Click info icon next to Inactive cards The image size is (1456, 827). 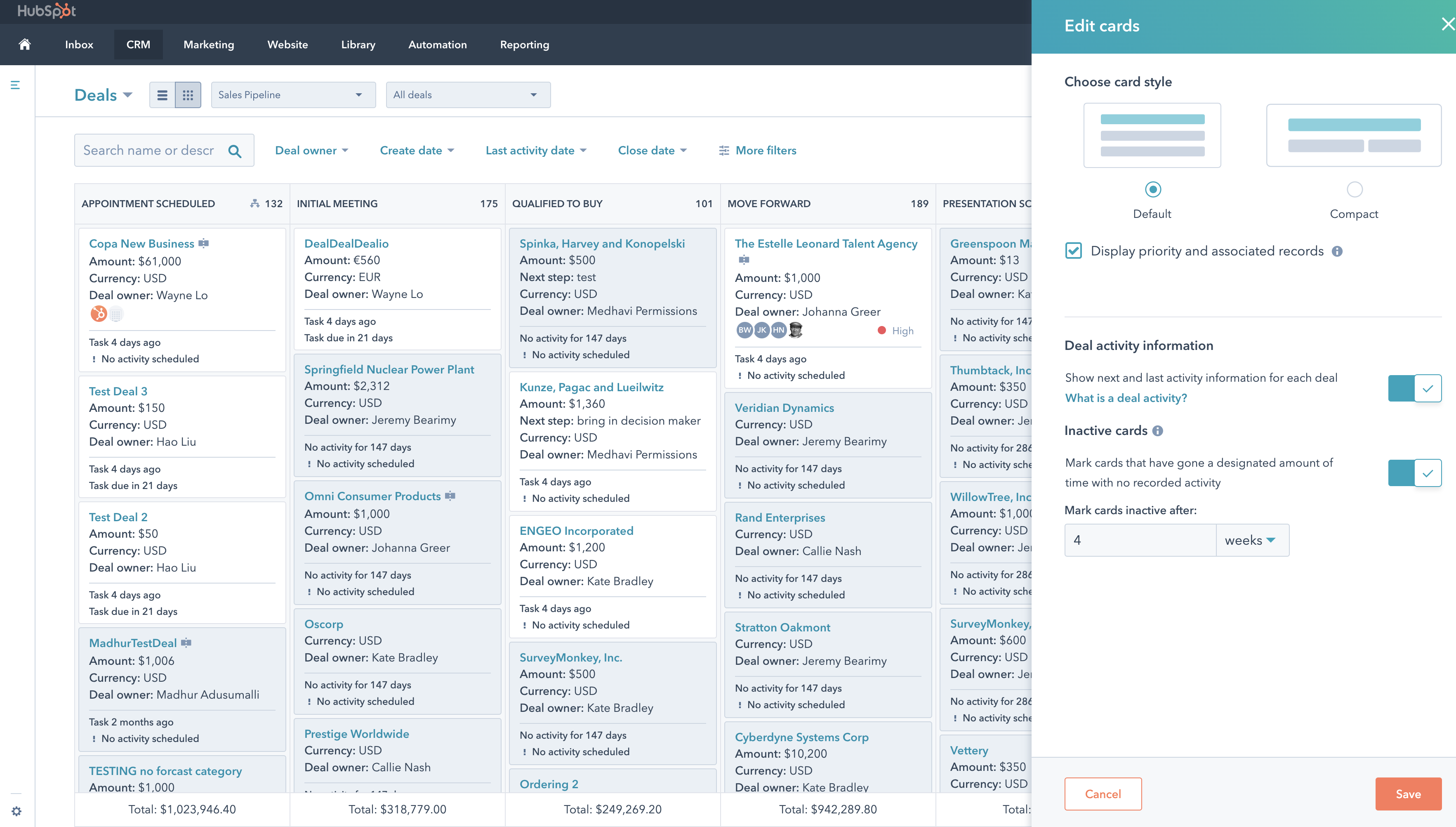pyautogui.click(x=1158, y=431)
